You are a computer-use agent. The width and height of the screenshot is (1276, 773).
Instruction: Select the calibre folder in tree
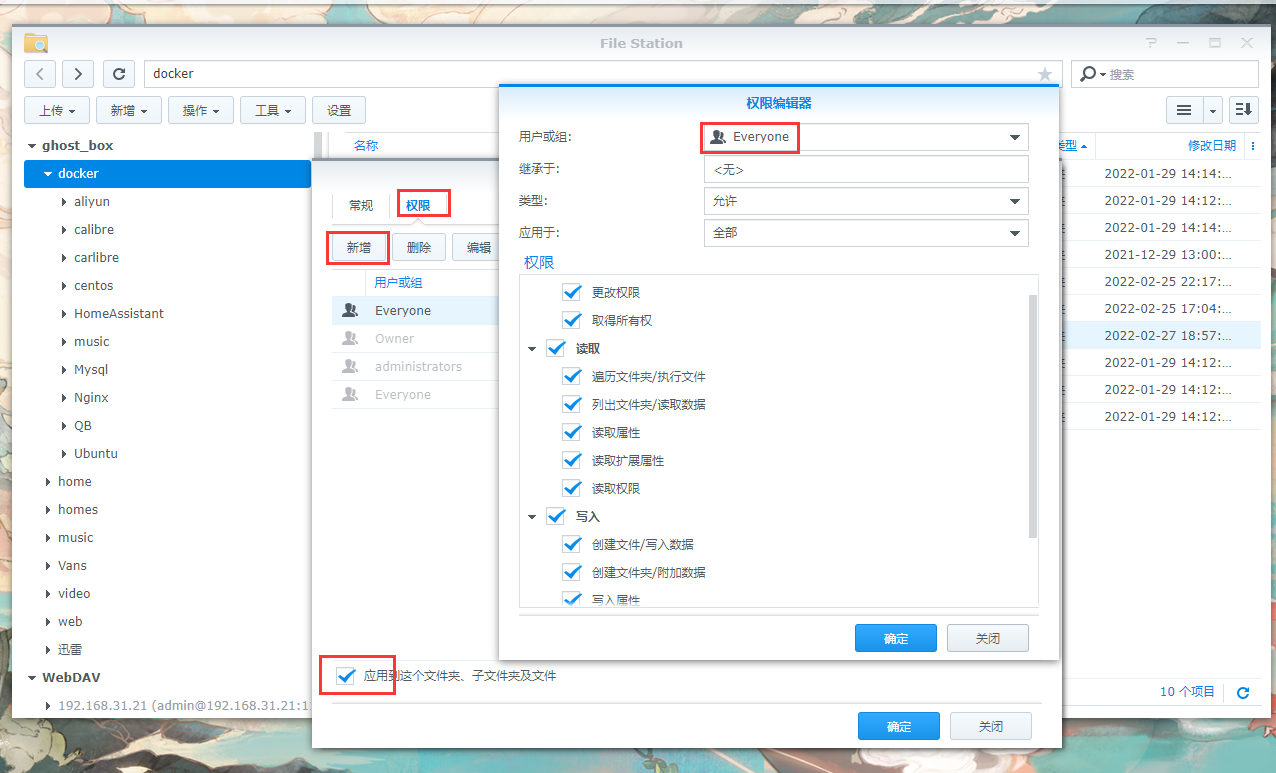pos(94,230)
